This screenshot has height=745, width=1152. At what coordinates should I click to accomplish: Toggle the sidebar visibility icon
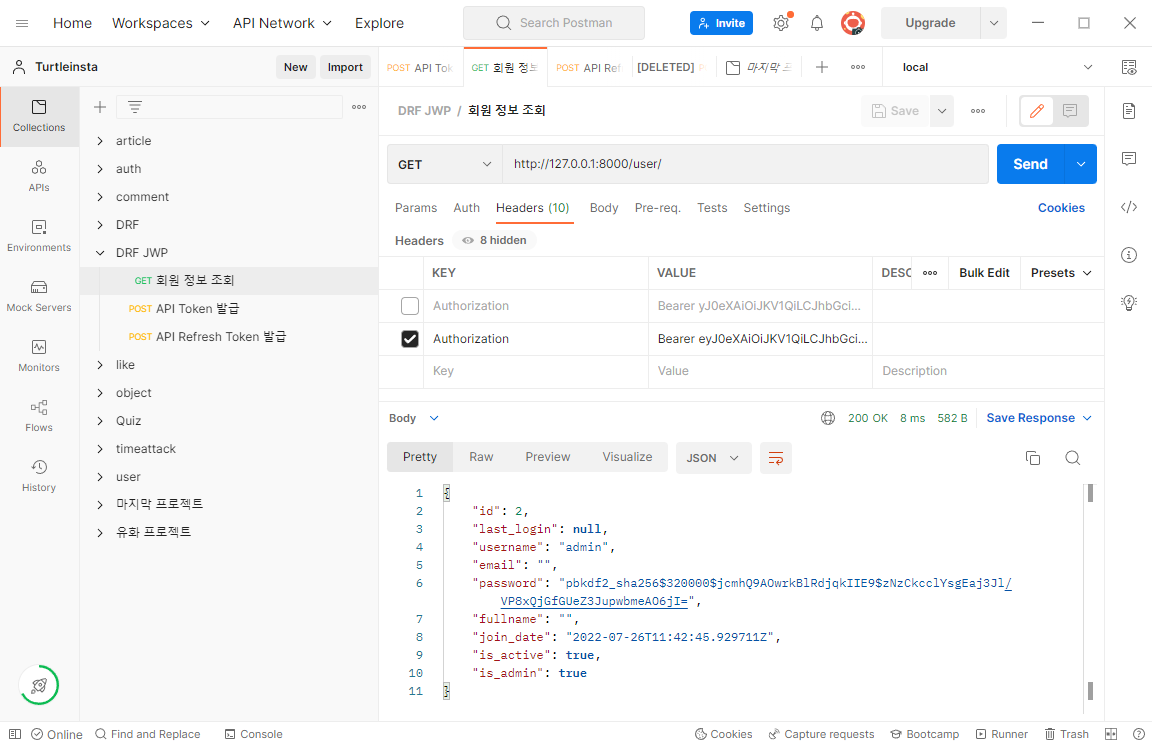(15, 734)
